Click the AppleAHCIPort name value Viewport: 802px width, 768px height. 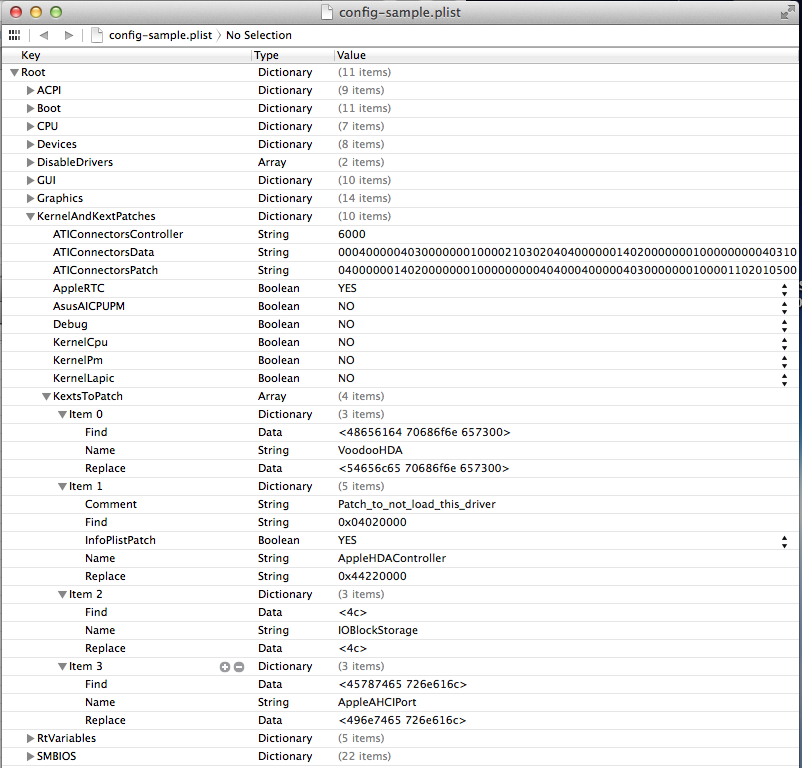pos(377,703)
